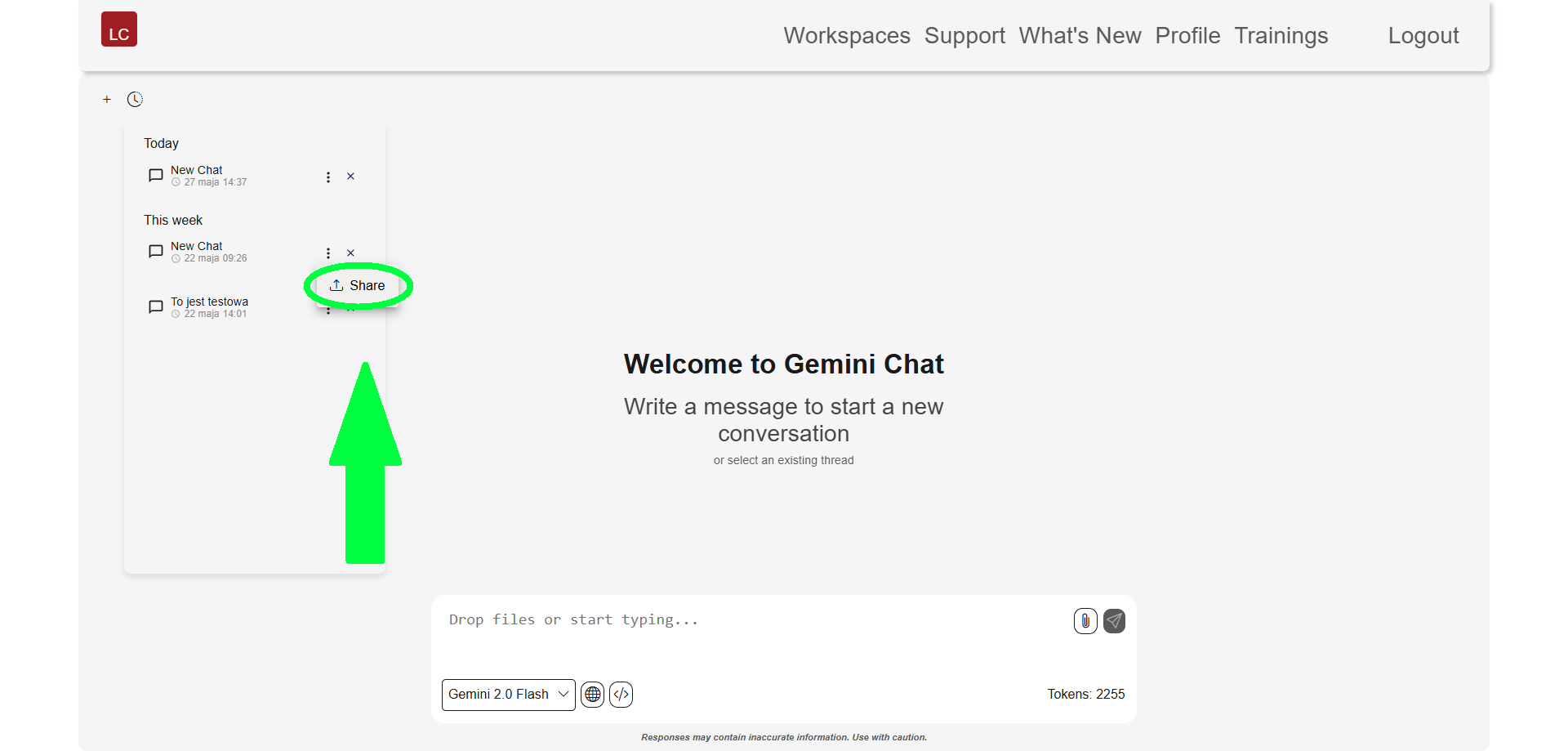Open options for New Chat 22 maja 09:26

pyautogui.click(x=328, y=253)
